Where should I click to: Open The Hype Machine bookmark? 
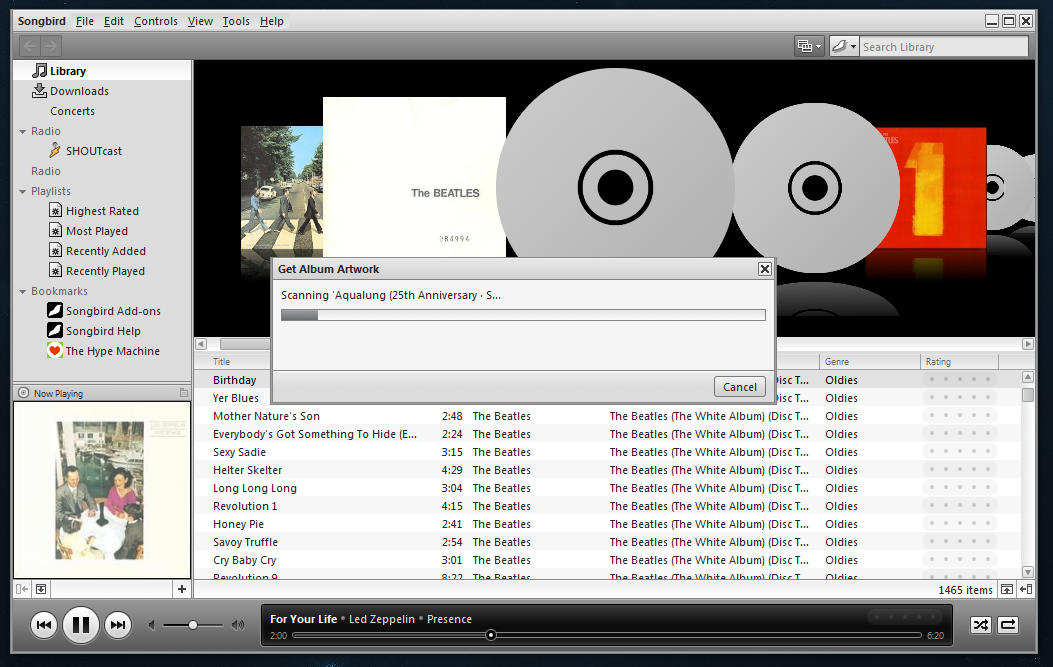tap(112, 351)
